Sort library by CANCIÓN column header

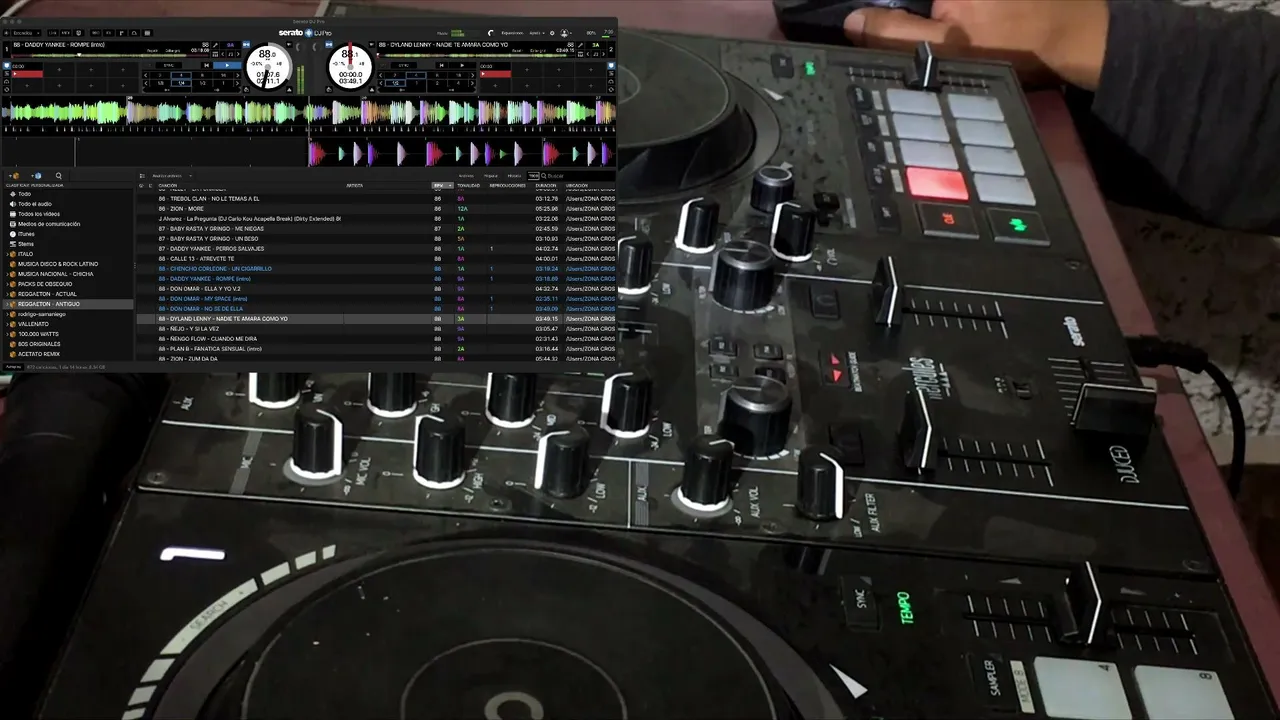point(168,186)
